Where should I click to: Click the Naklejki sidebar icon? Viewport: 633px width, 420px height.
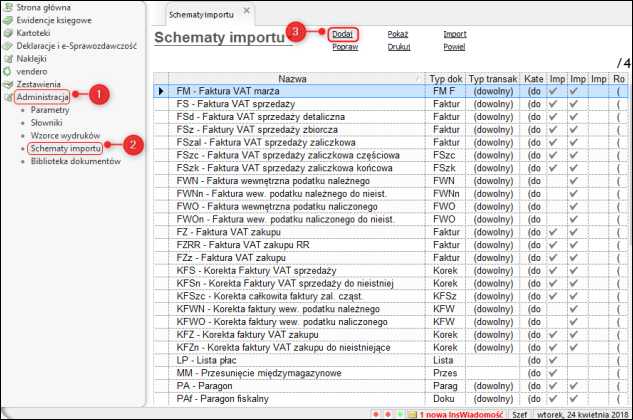[x=8, y=59]
